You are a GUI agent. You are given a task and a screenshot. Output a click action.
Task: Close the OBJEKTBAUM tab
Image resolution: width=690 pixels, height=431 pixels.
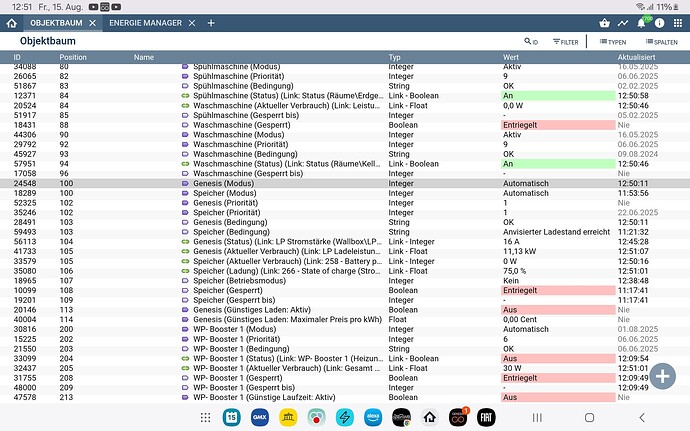(92, 23)
